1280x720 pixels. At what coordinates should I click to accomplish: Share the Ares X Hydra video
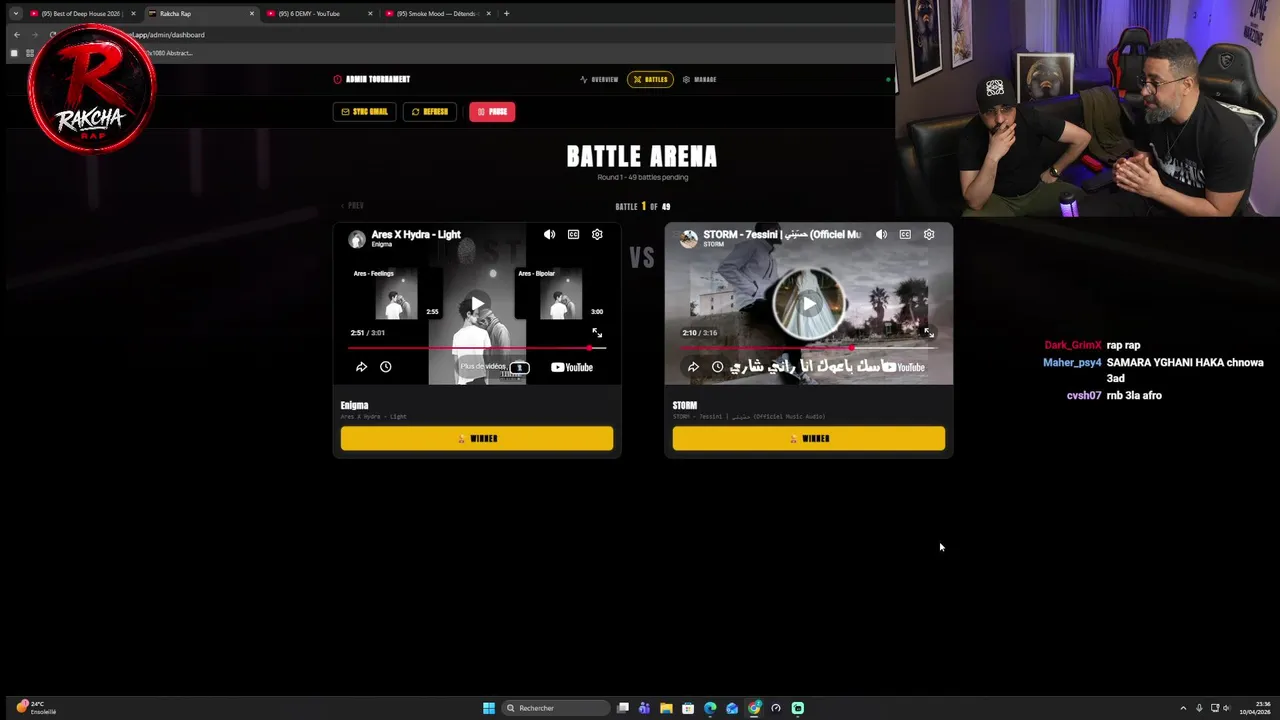361,367
